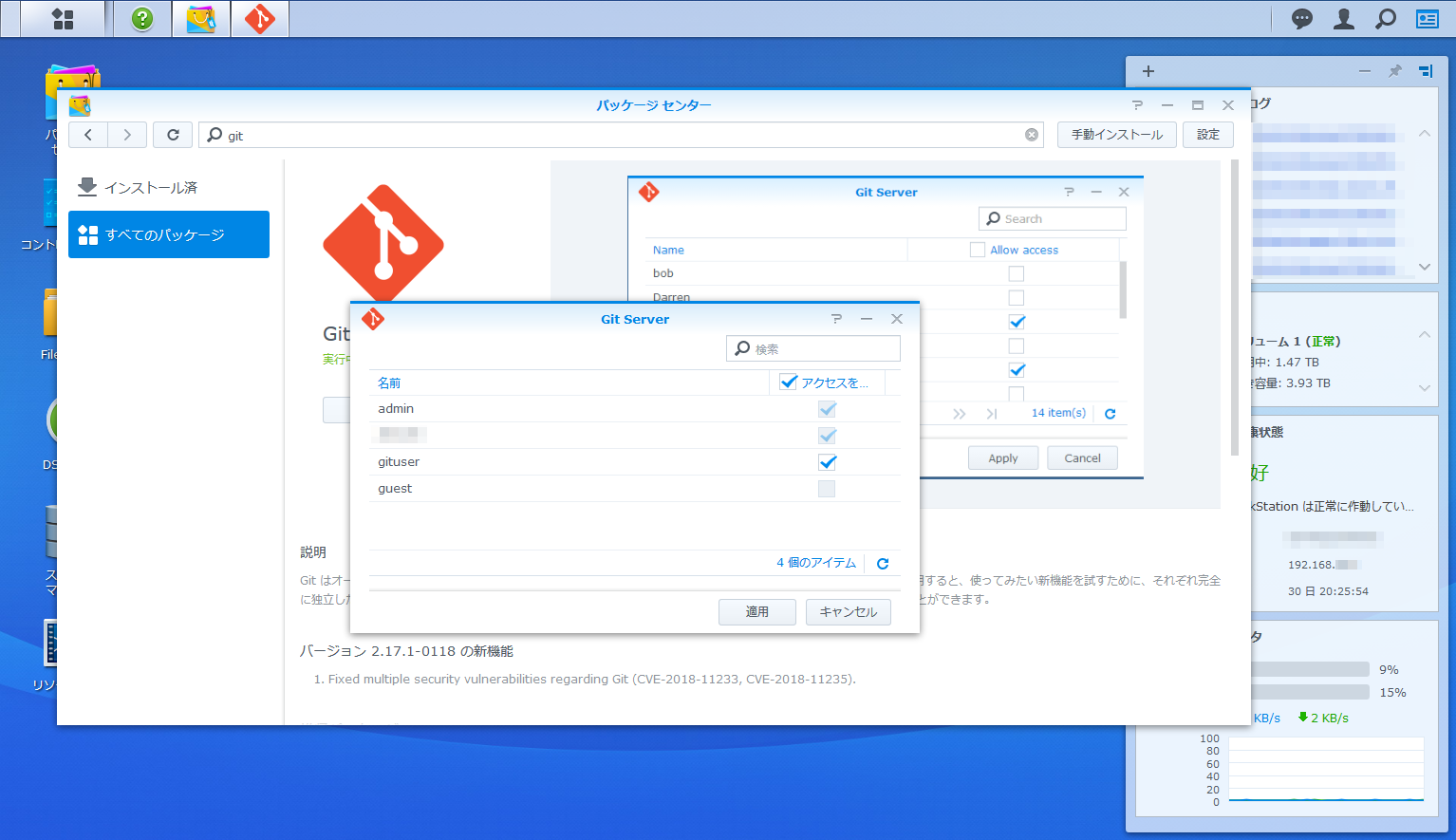
Task: Add a widget with plus icon
Action: click(x=1148, y=71)
